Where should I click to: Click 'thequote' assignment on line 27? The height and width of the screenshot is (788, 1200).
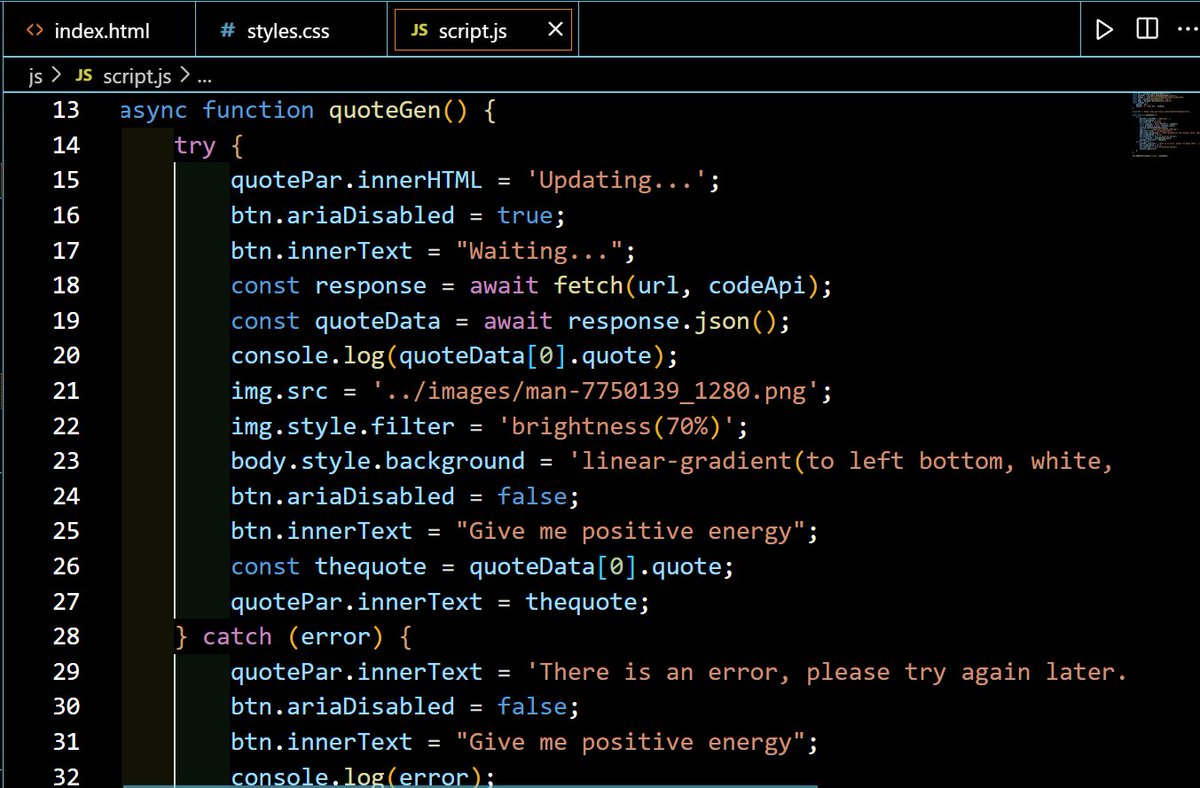[x=581, y=601]
